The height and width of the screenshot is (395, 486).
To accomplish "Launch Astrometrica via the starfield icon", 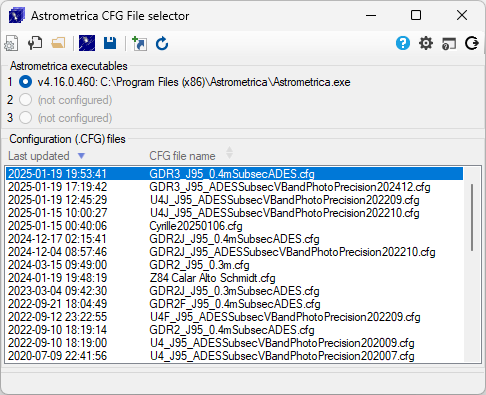I will (x=87, y=43).
